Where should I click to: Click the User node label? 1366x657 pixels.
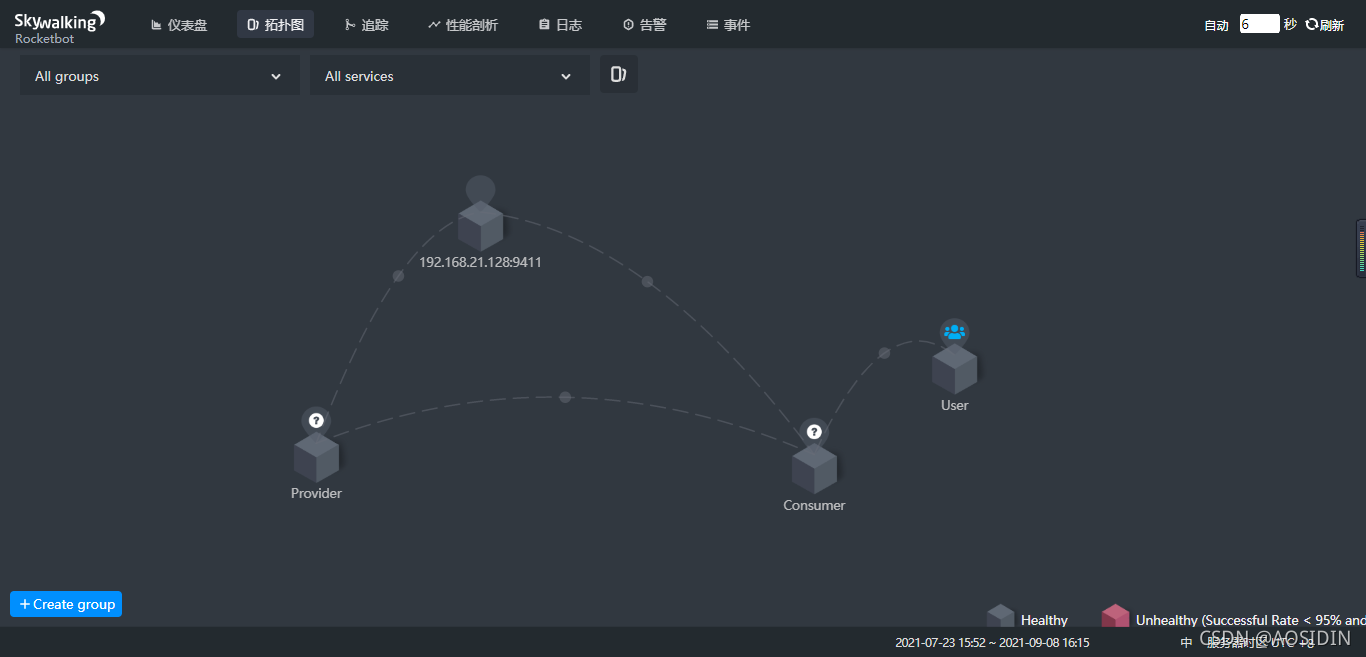pos(954,405)
